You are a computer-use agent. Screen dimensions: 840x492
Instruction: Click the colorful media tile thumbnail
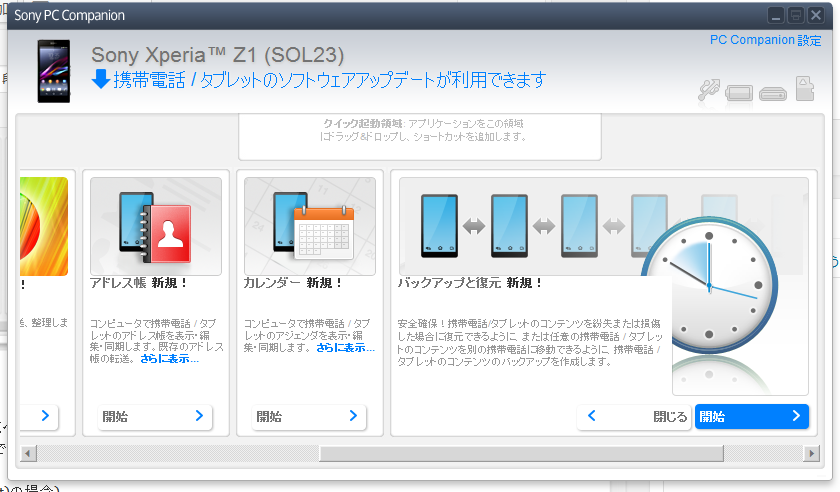(44, 226)
